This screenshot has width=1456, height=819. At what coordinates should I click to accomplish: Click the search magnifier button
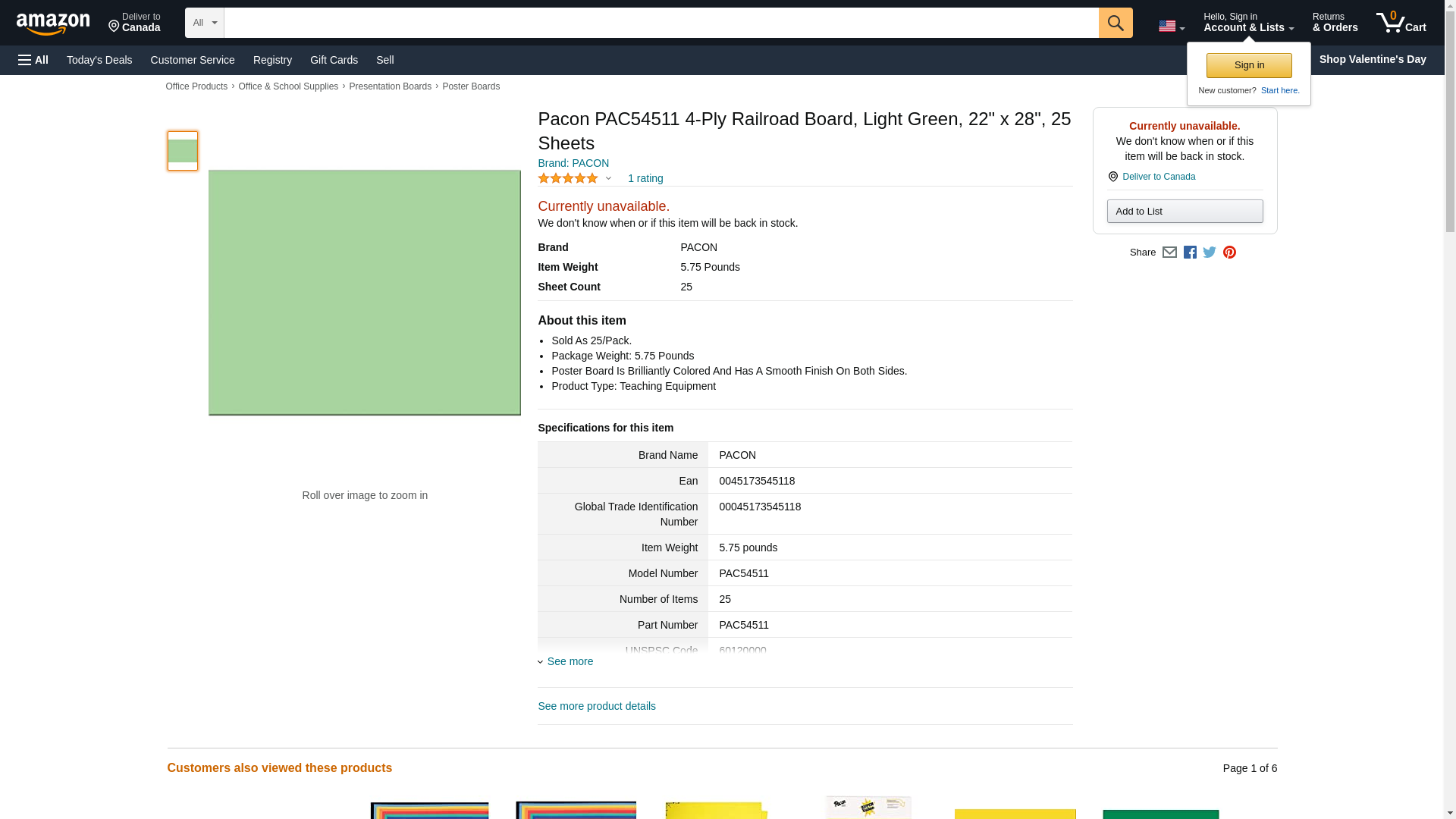[1115, 23]
